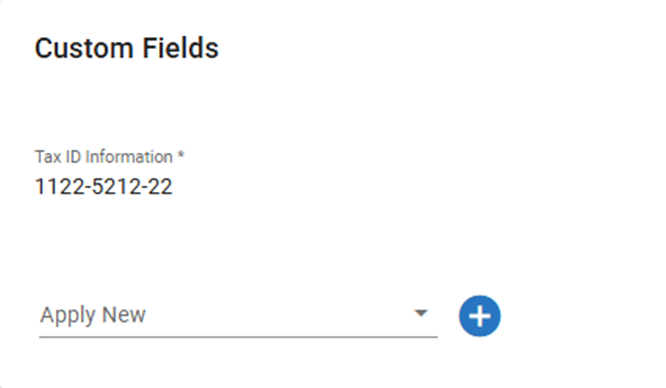
Task: Click the white plus sign inside blue circle
Action: tap(480, 316)
